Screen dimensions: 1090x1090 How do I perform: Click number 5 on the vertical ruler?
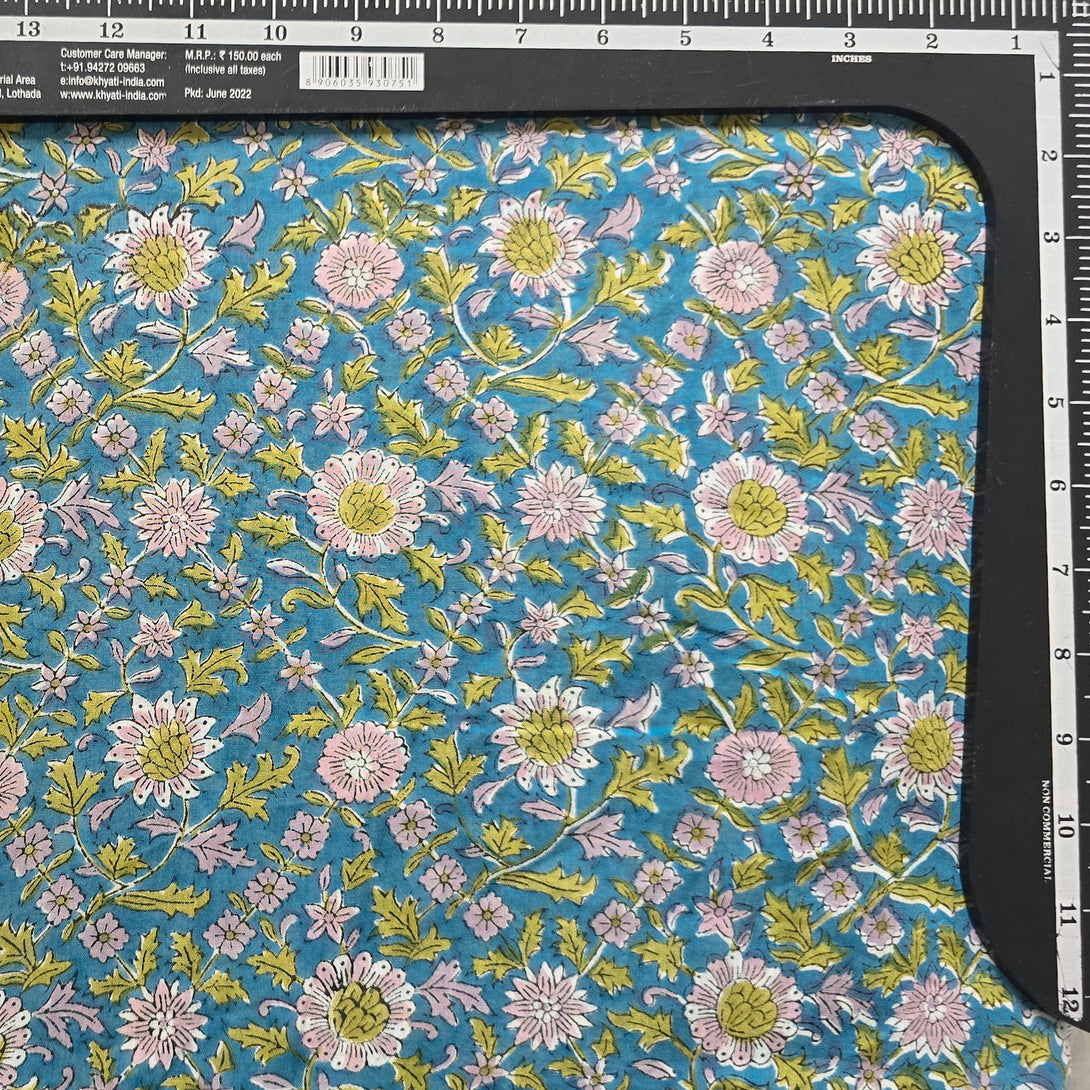[1057, 403]
